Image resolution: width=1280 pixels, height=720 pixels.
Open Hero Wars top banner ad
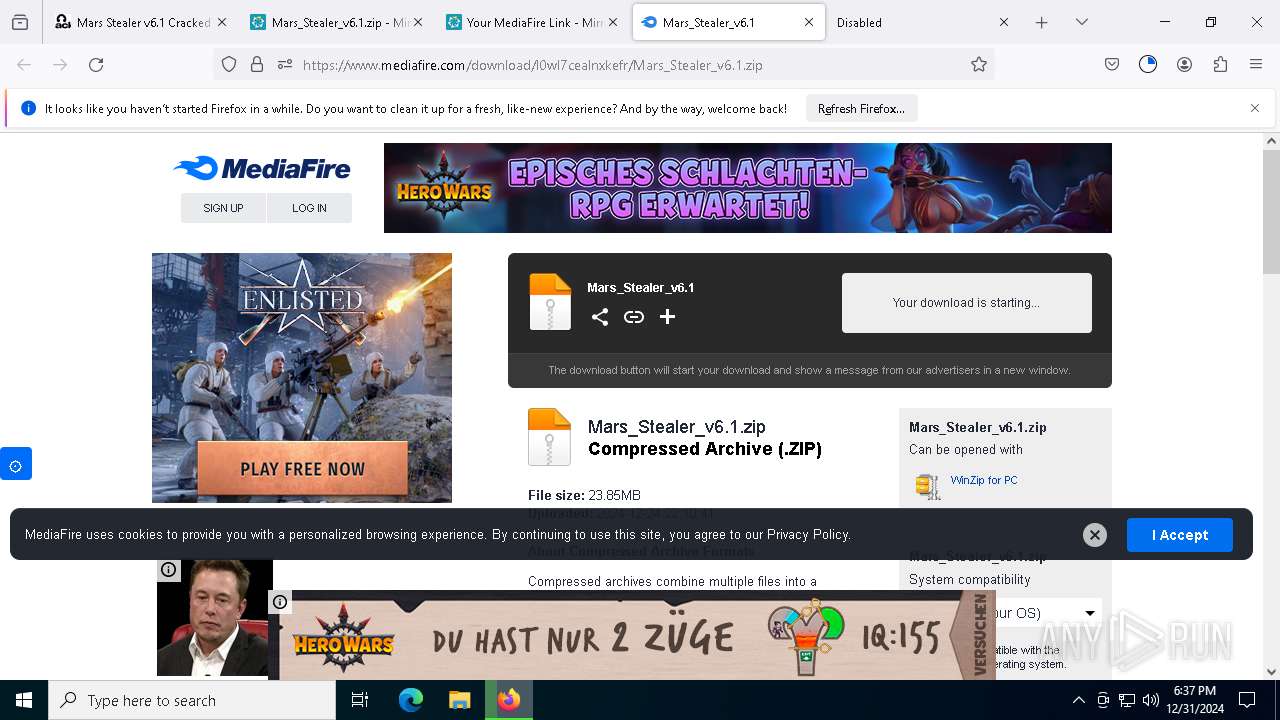(x=748, y=188)
